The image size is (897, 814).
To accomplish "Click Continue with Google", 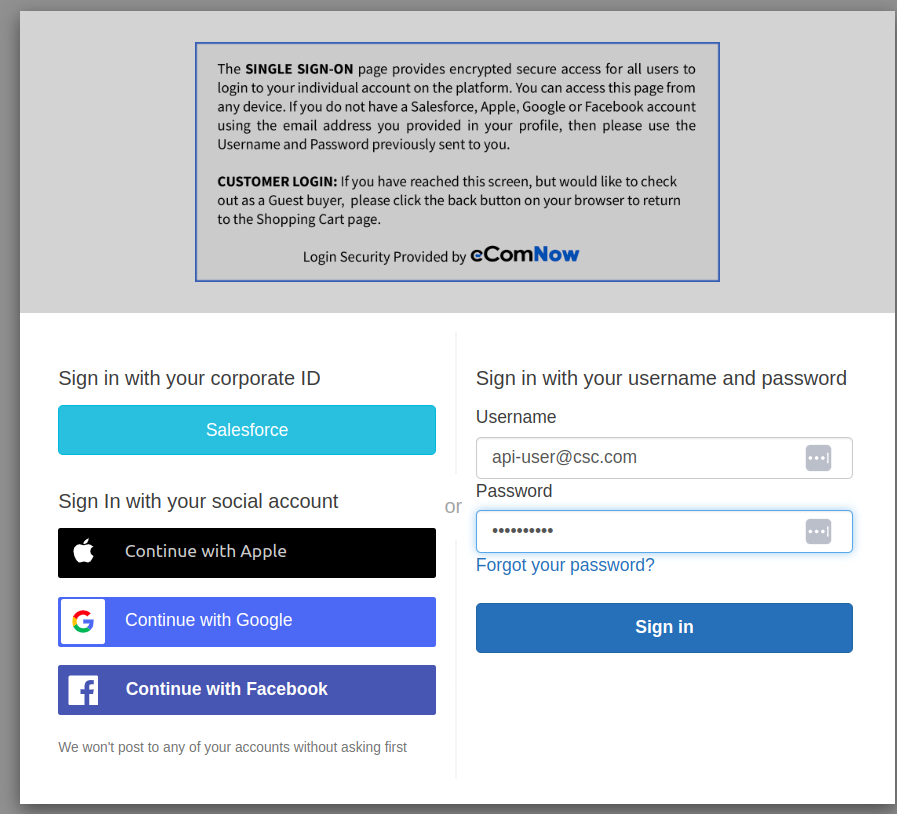I will (x=246, y=621).
